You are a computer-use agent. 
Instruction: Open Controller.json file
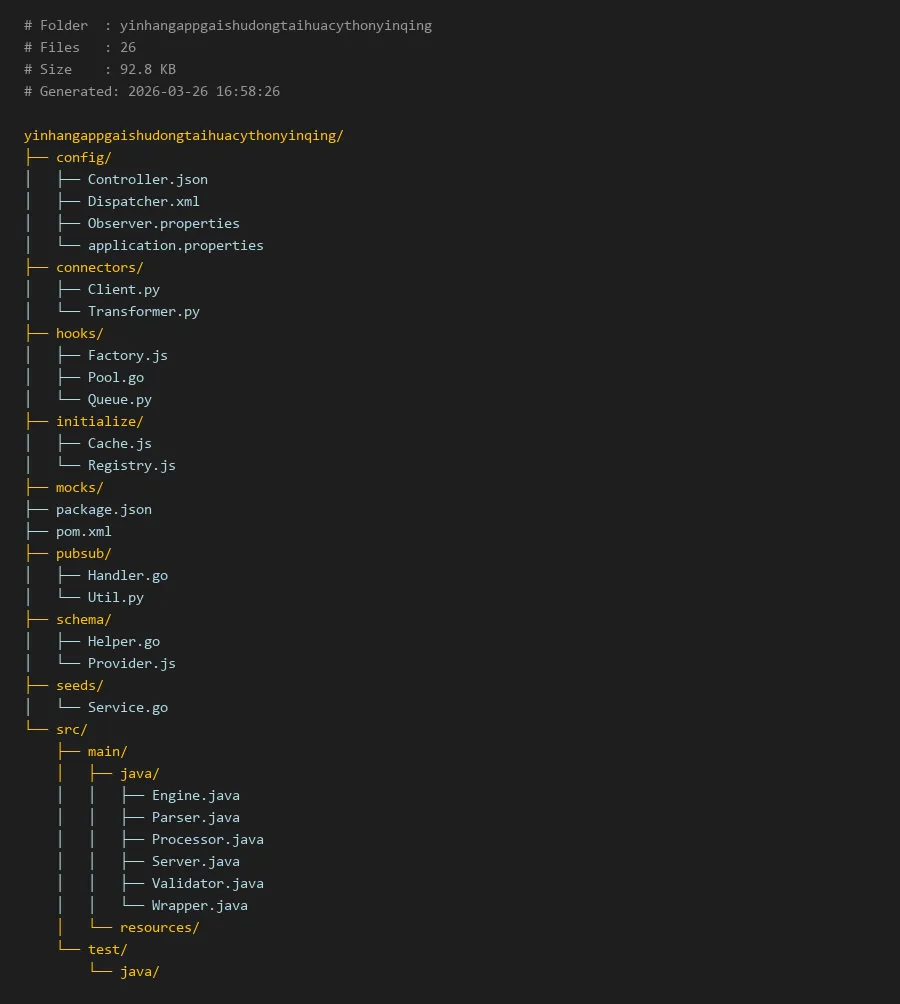pyautogui.click(x=147, y=179)
